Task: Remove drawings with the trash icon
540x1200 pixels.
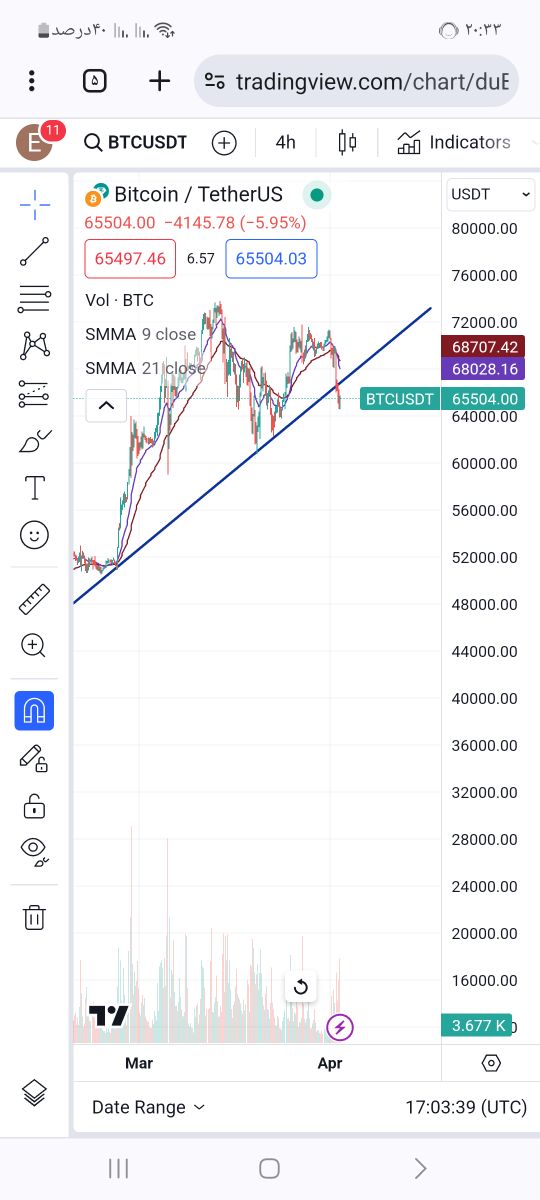Action: (34, 917)
